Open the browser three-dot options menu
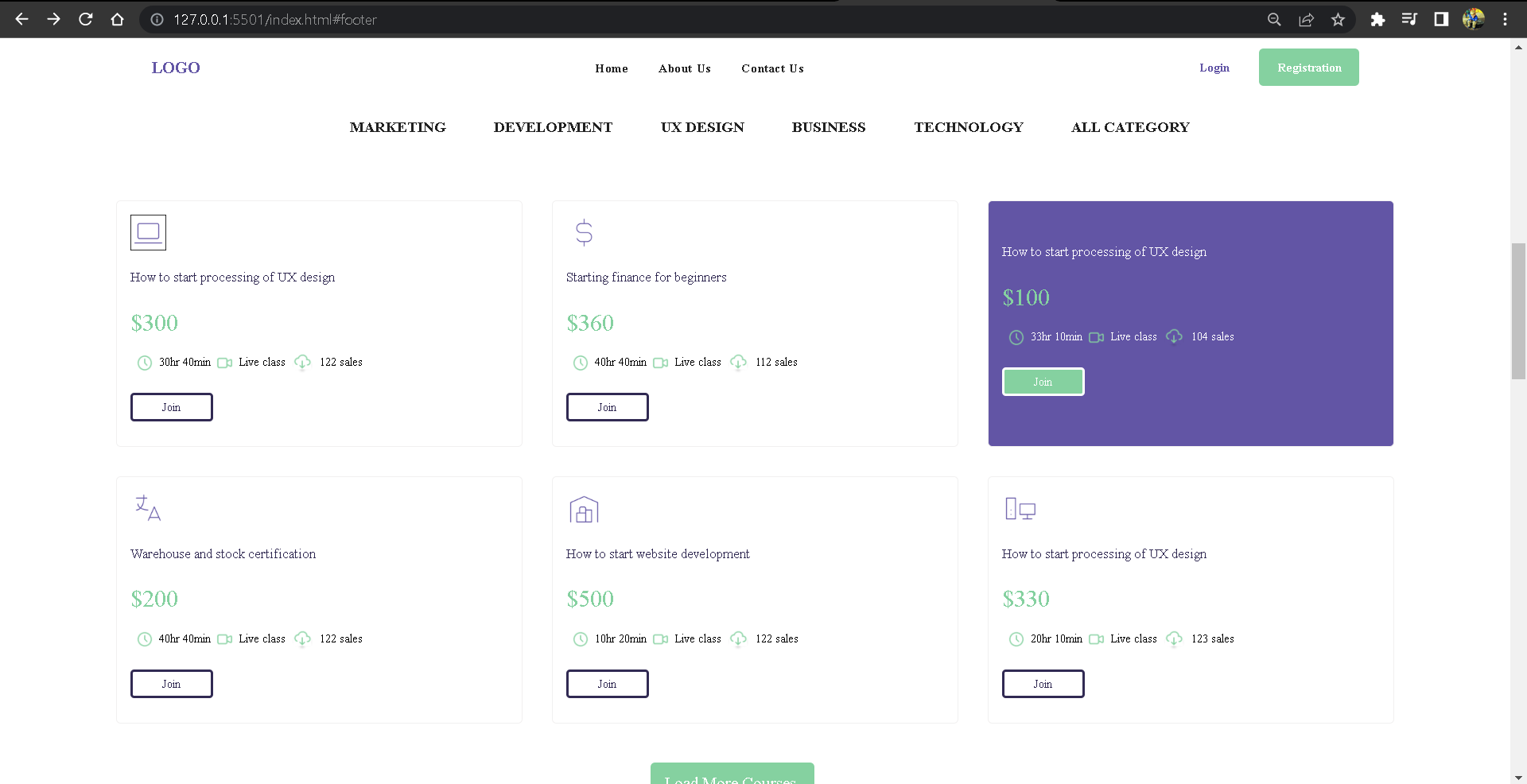This screenshot has height=784, width=1527. click(1505, 19)
